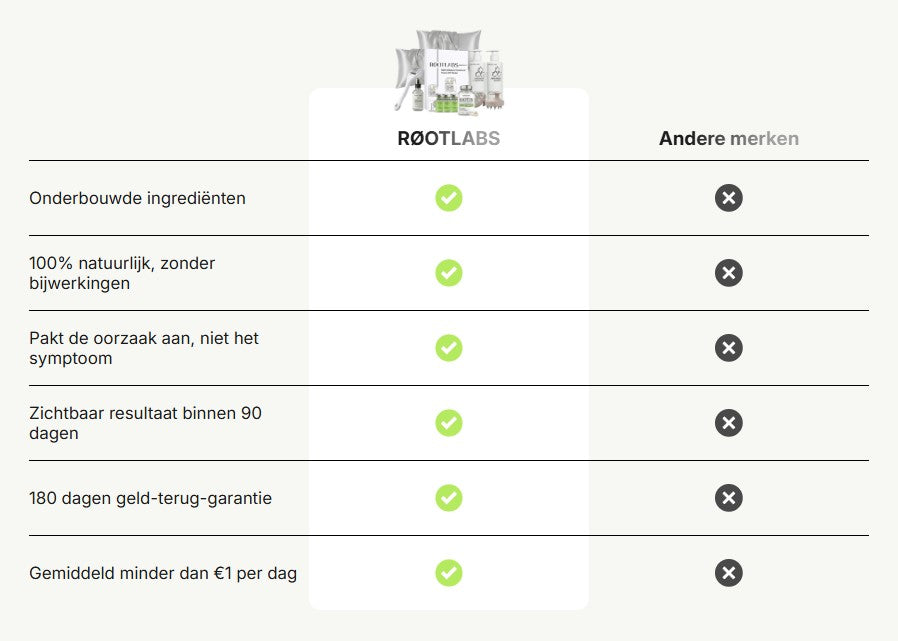Image resolution: width=898 pixels, height=641 pixels.
Task: Click green checkmark for Zichtbaar resultaat row
Action: [449, 423]
